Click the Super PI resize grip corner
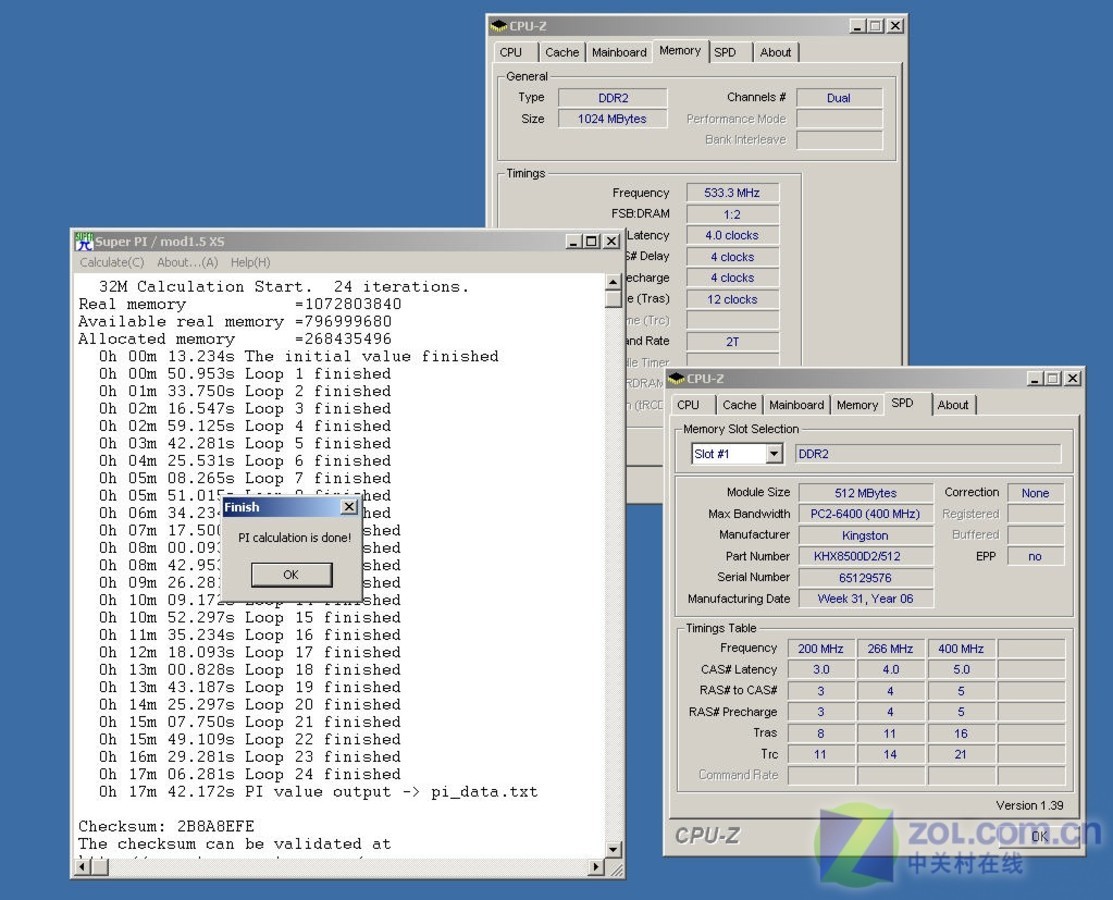This screenshot has width=1113, height=900. 615,868
